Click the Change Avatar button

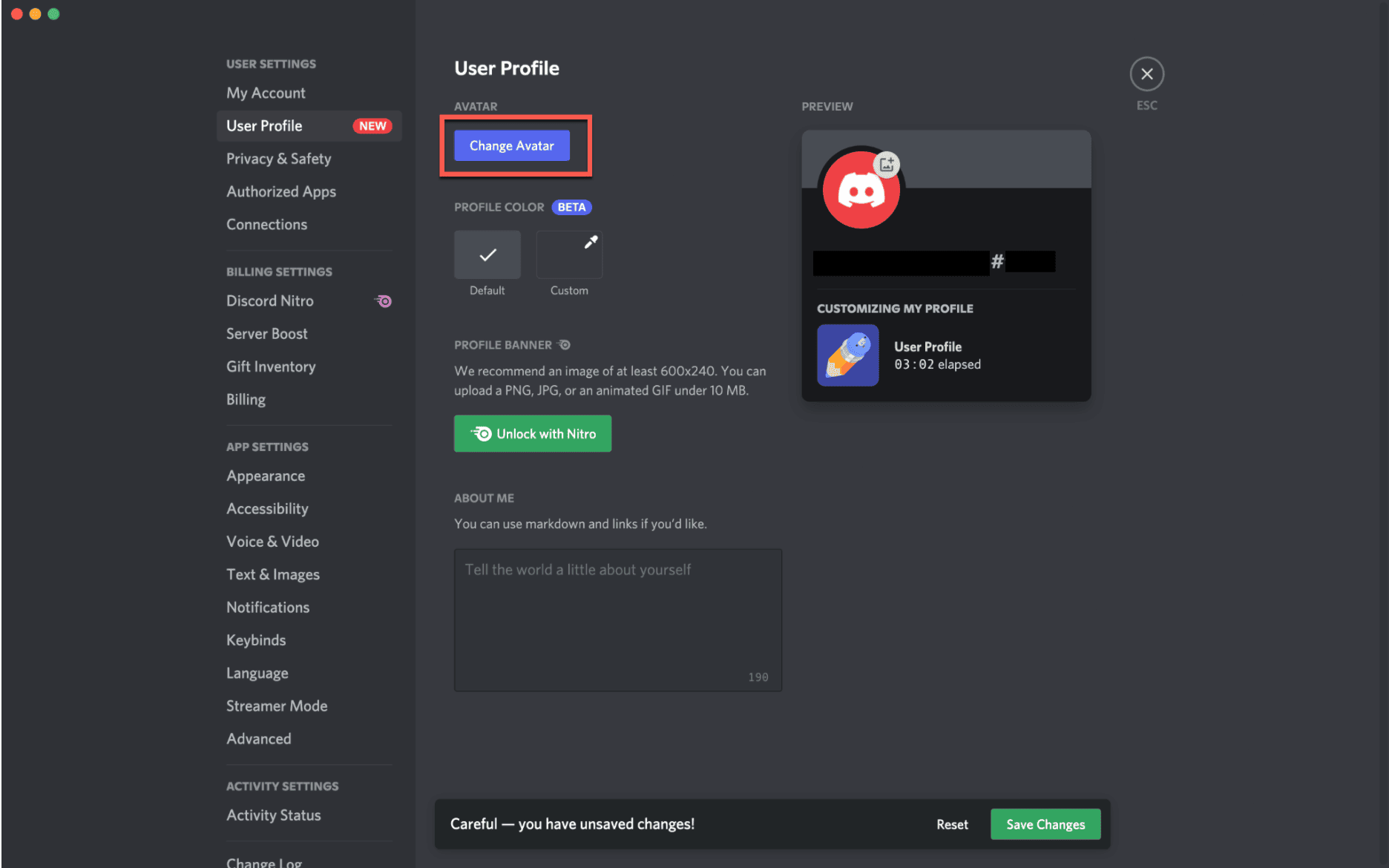pyautogui.click(x=512, y=145)
